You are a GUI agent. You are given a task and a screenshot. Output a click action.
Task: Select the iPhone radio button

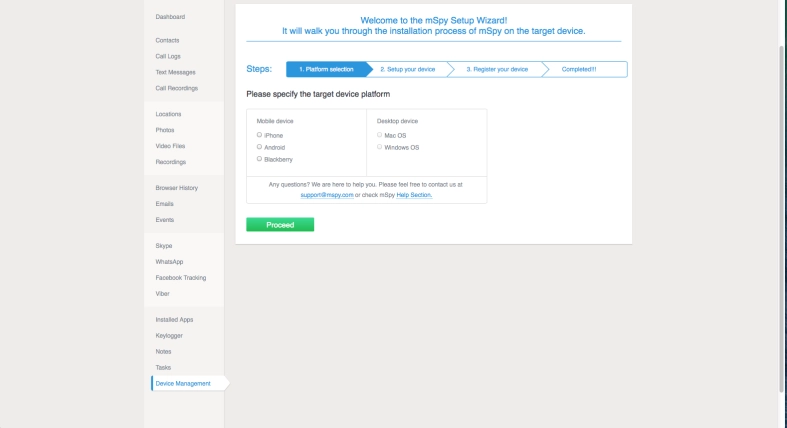click(x=259, y=134)
